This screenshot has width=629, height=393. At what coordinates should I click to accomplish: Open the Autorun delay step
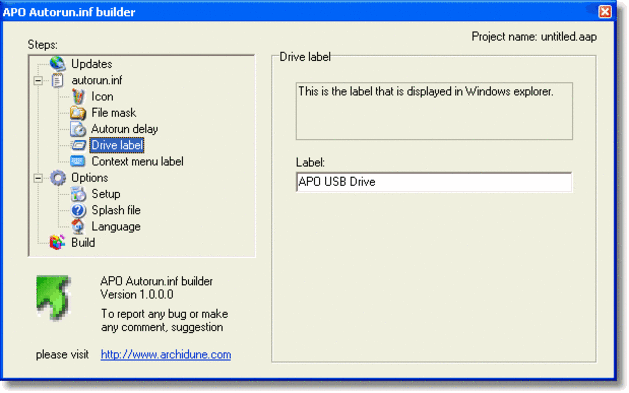(x=124, y=129)
